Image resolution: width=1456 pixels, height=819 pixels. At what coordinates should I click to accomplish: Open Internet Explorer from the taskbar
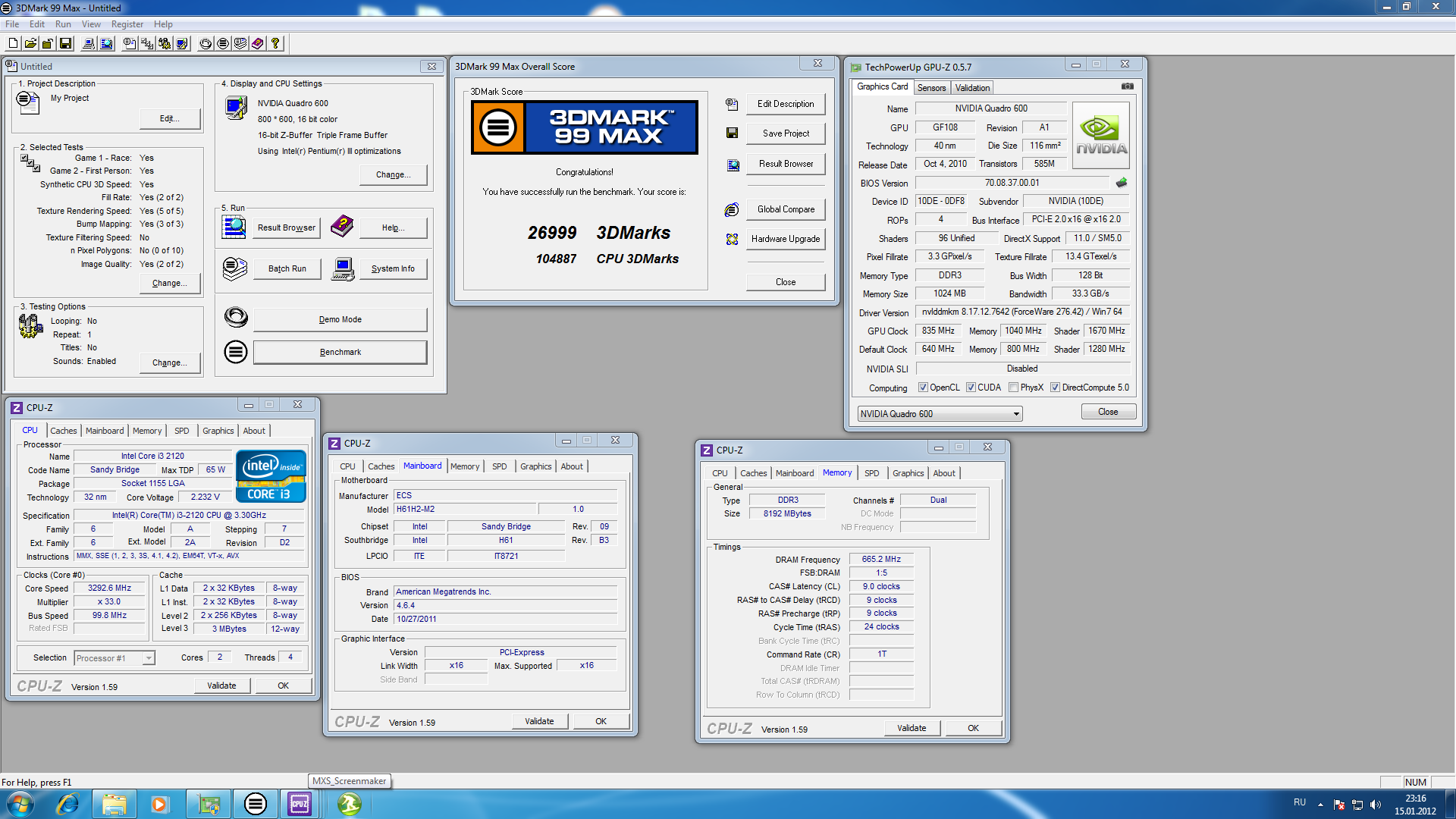tap(67, 804)
